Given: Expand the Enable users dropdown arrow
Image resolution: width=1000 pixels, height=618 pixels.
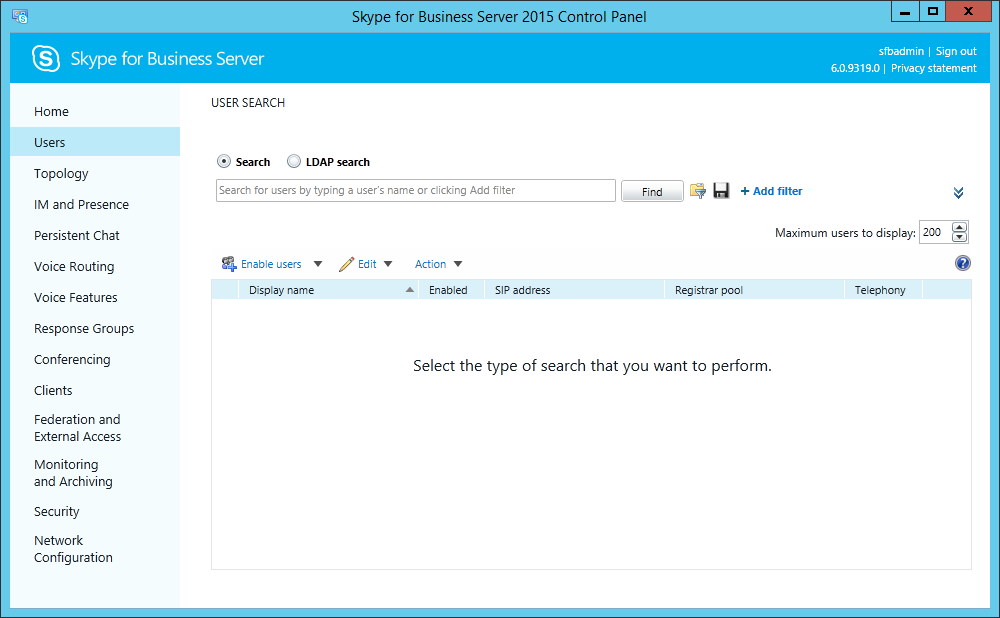Looking at the screenshot, I should click(318, 264).
